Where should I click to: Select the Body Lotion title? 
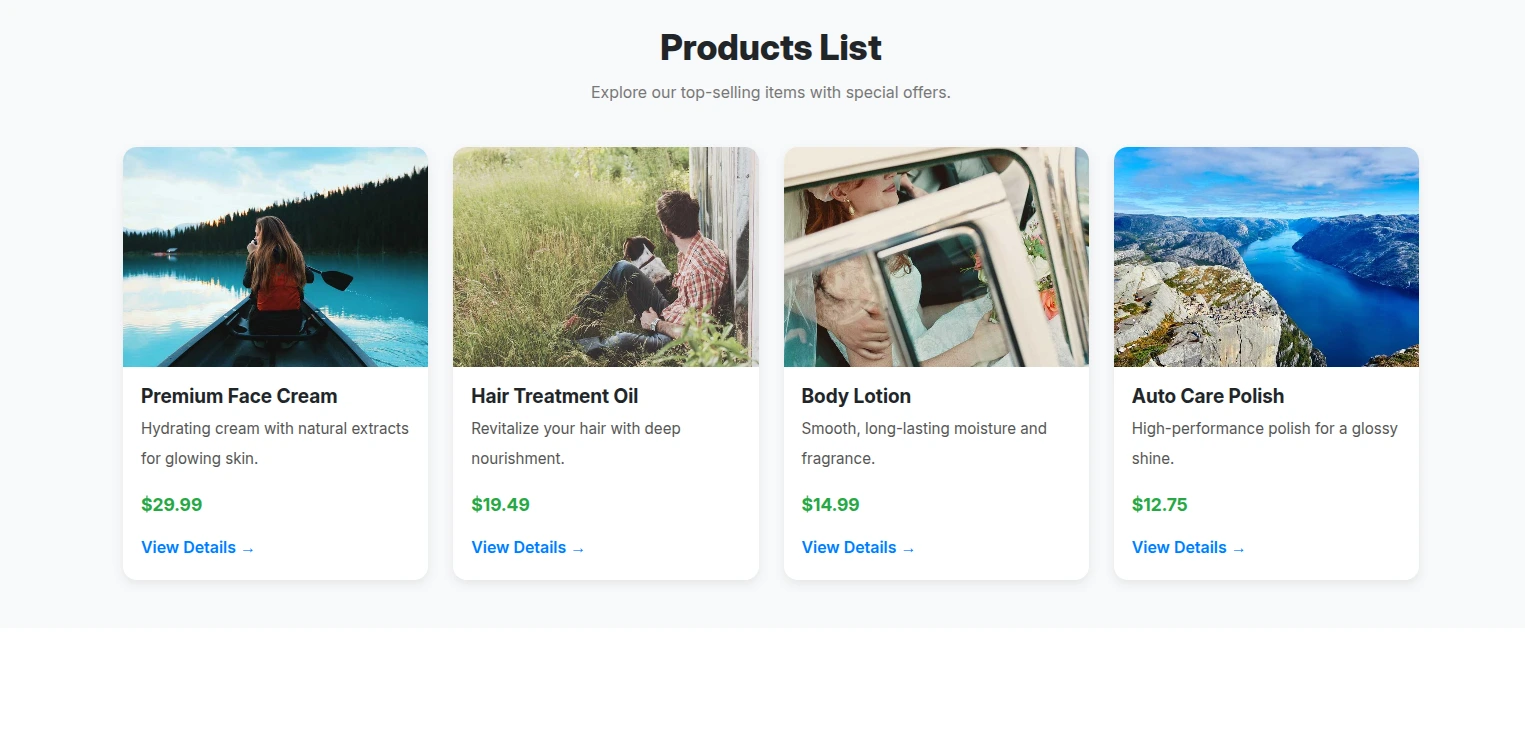pos(856,396)
